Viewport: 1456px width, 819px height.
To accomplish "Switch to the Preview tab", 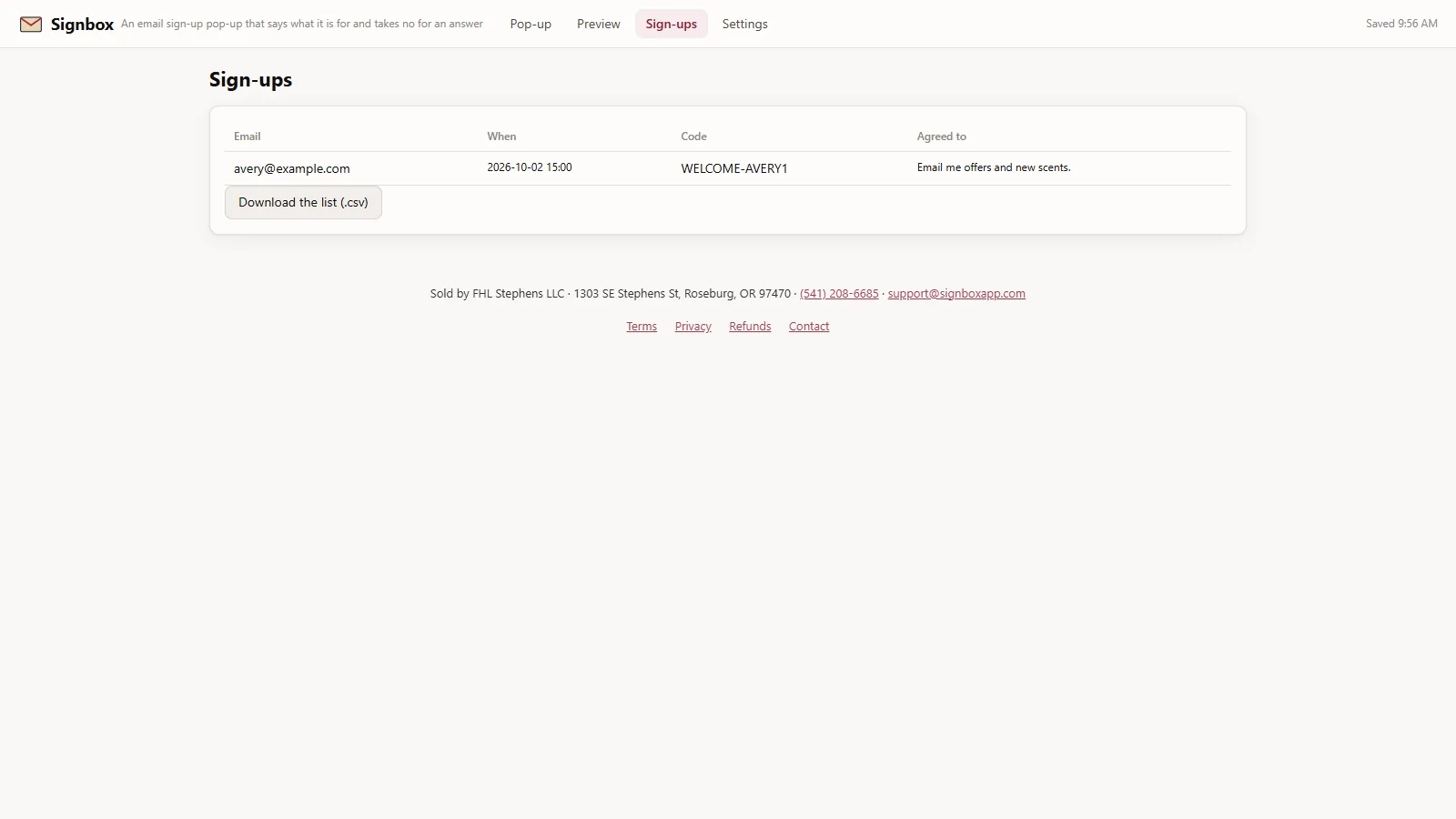I will (599, 24).
